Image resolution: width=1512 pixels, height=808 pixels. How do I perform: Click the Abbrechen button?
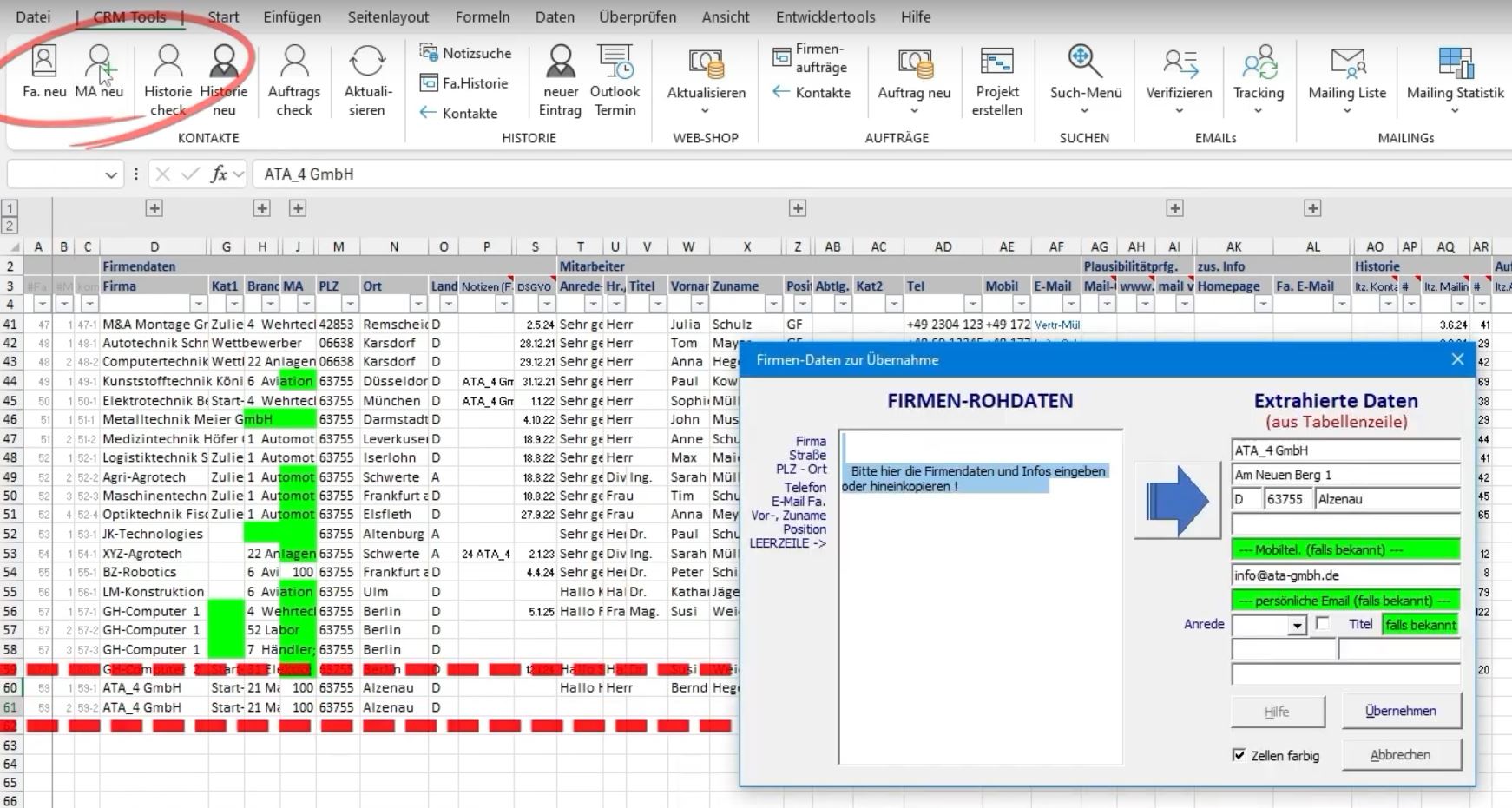[1400, 755]
